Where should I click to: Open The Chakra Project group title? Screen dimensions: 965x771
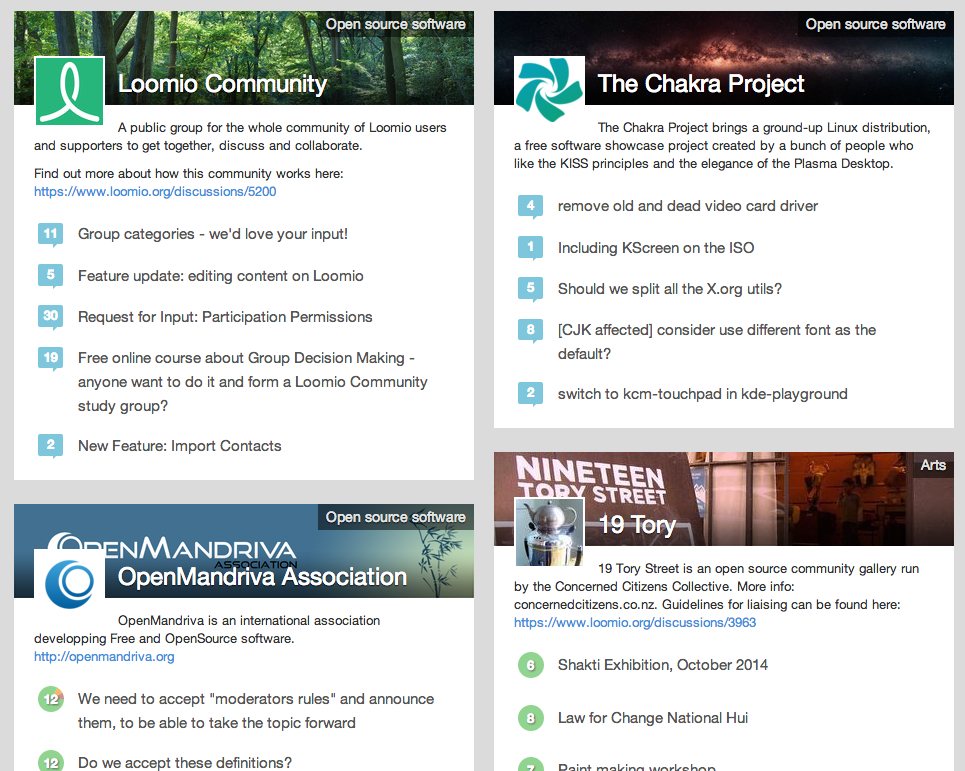tap(701, 84)
